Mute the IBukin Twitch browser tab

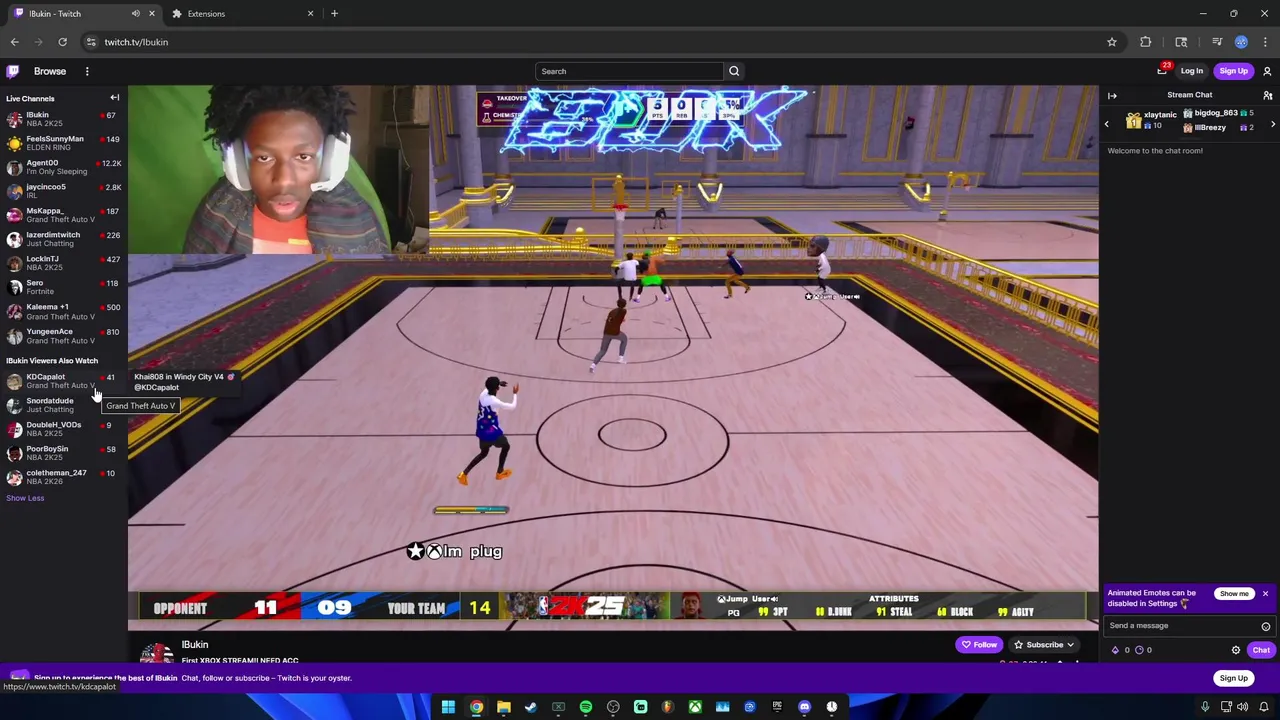pos(135,14)
